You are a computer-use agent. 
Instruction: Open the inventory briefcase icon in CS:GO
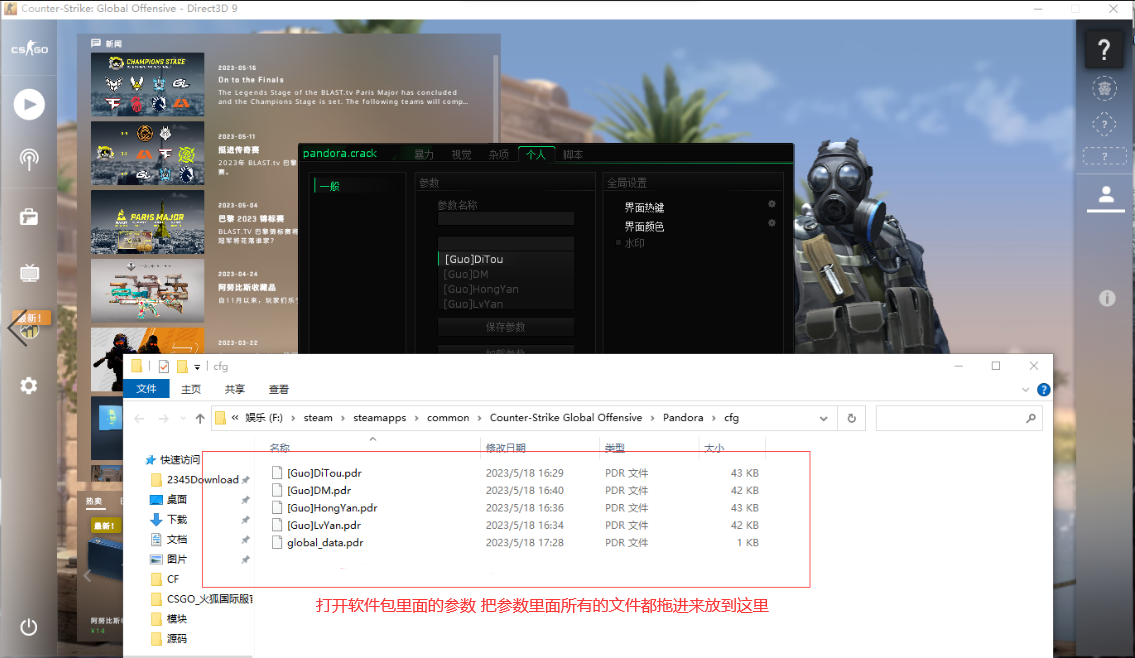29,216
